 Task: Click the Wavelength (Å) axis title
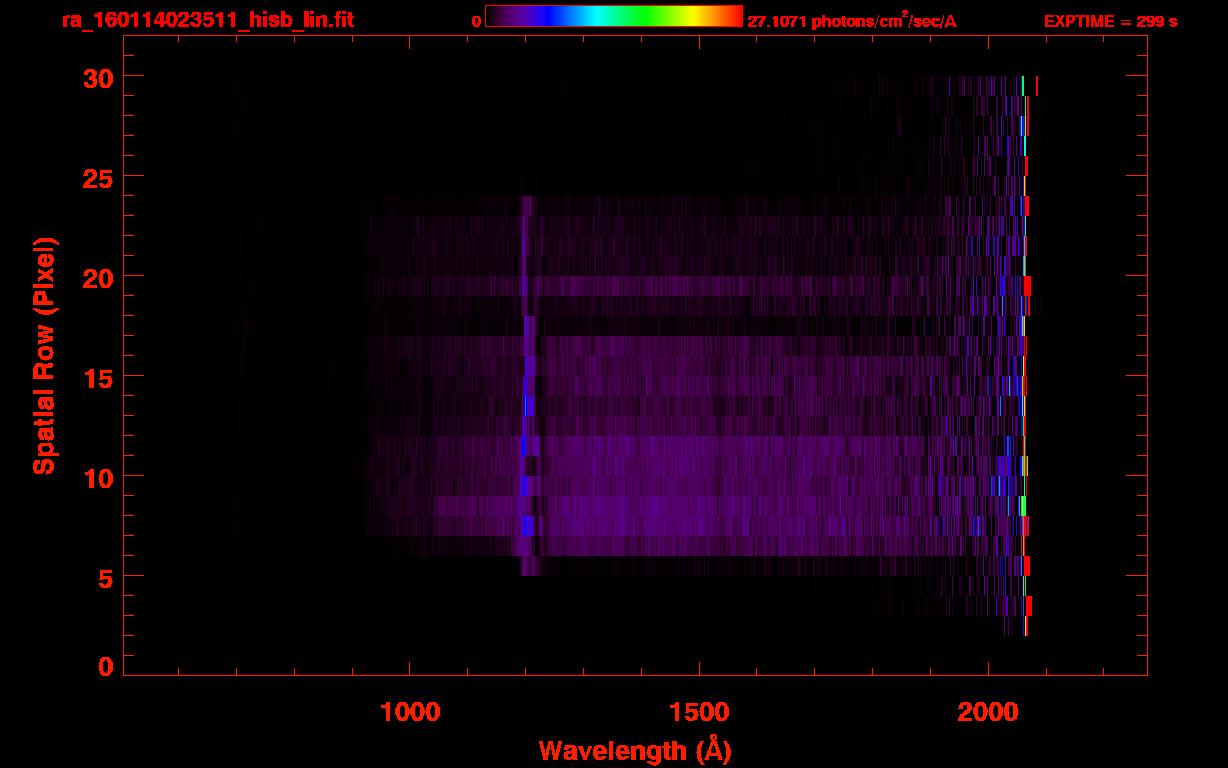635,750
